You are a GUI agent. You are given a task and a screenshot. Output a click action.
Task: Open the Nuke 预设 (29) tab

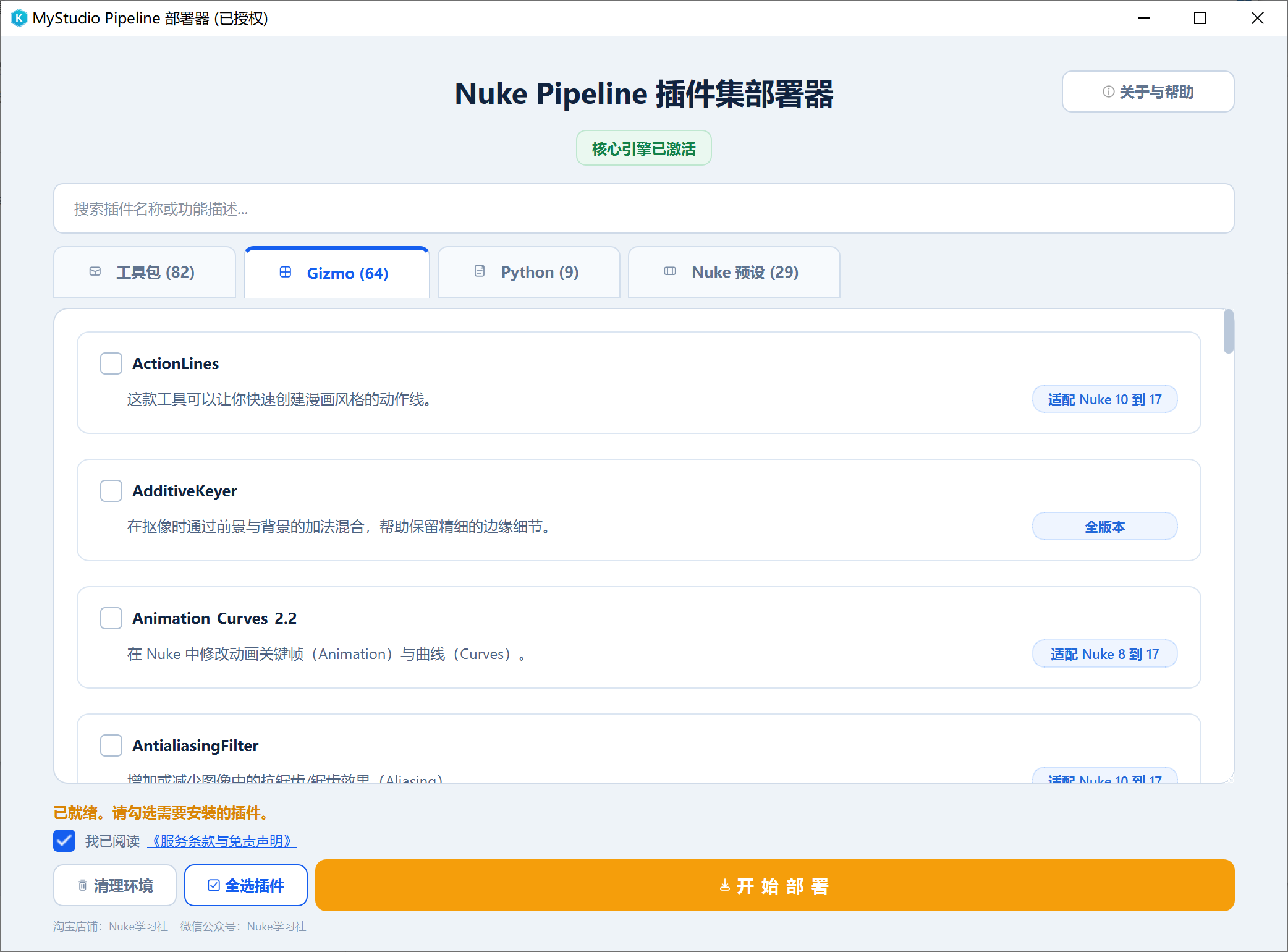pos(734,272)
